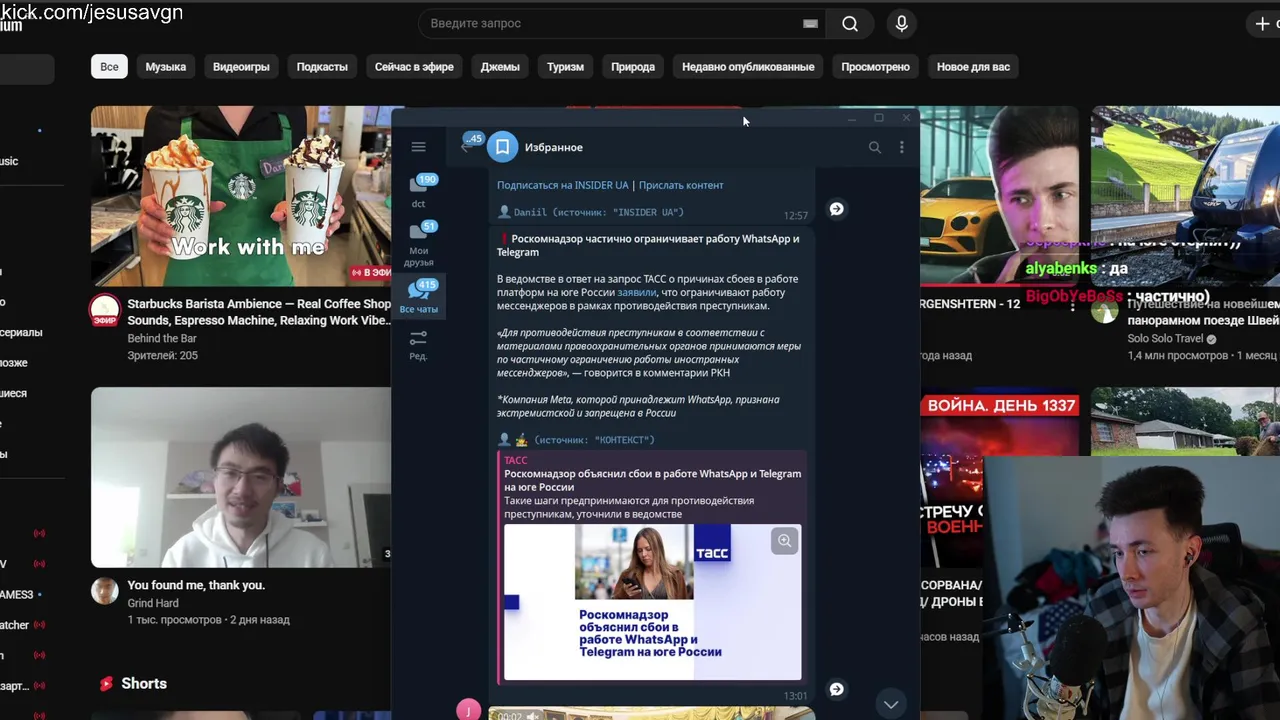Screen dimensions: 1280x720
Task: Start YouTube voice search with microphone
Action: (901, 23)
